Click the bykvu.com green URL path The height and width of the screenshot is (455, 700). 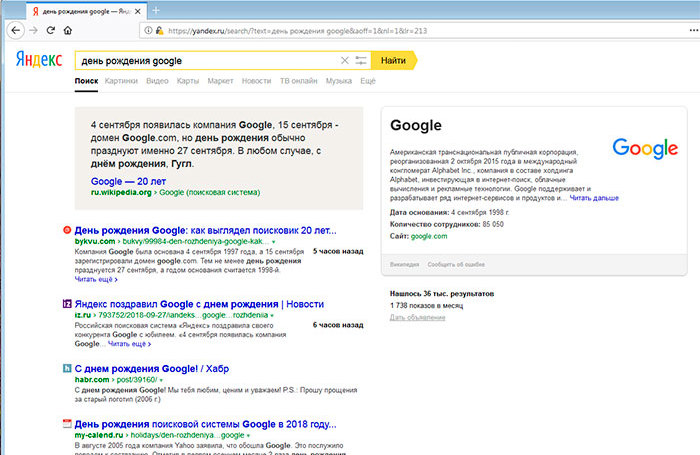196,242
